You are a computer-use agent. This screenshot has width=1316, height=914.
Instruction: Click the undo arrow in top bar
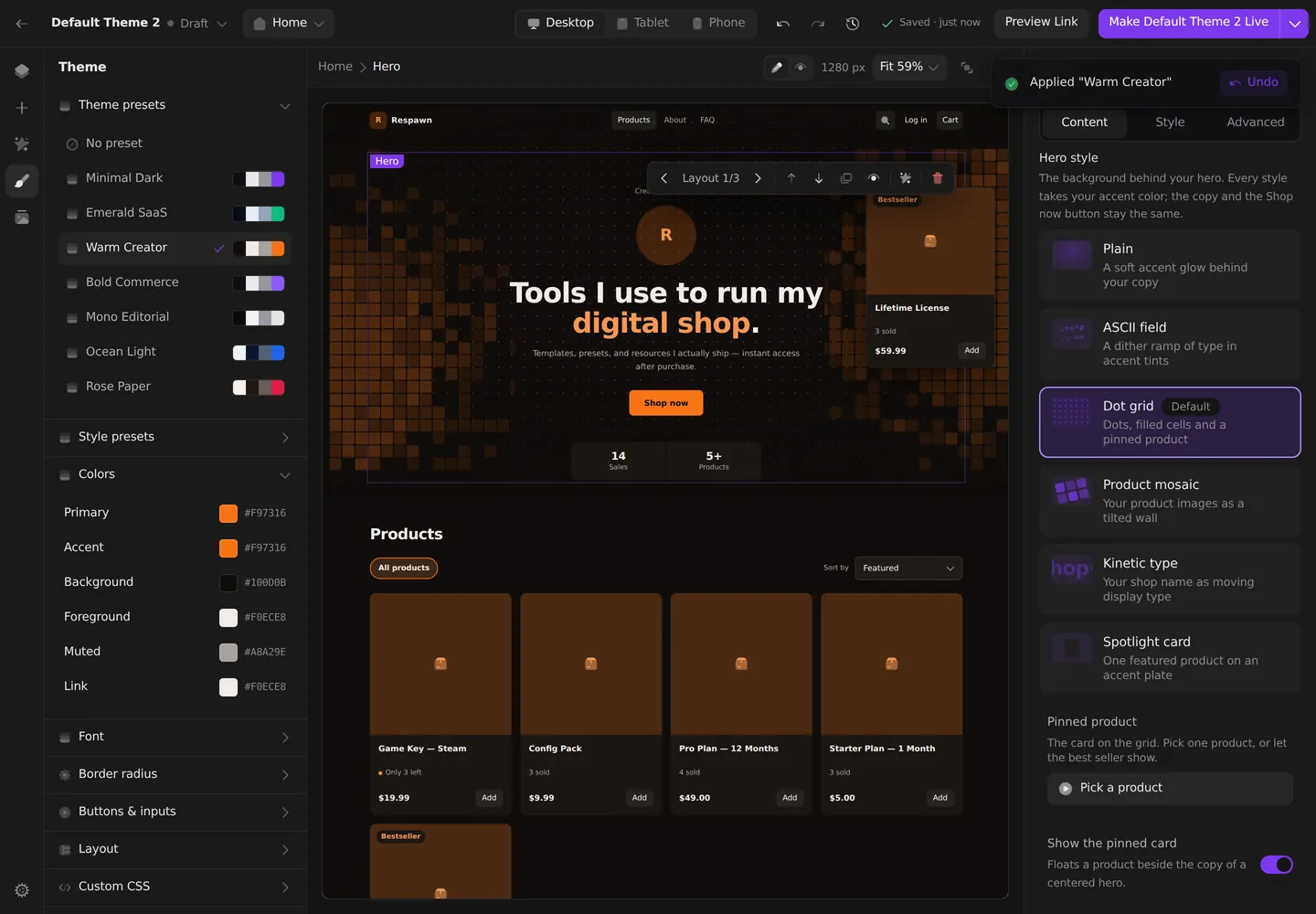click(783, 23)
